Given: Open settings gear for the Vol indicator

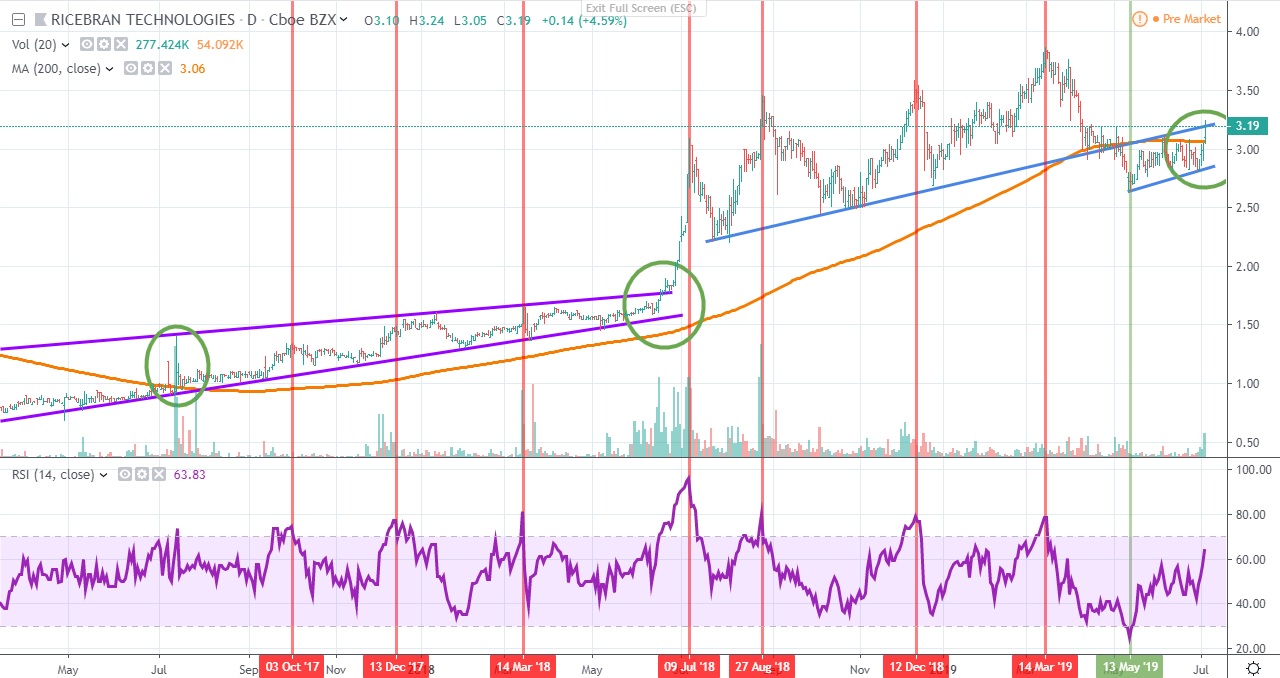Looking at the screenshot, I should pos(103,45).
